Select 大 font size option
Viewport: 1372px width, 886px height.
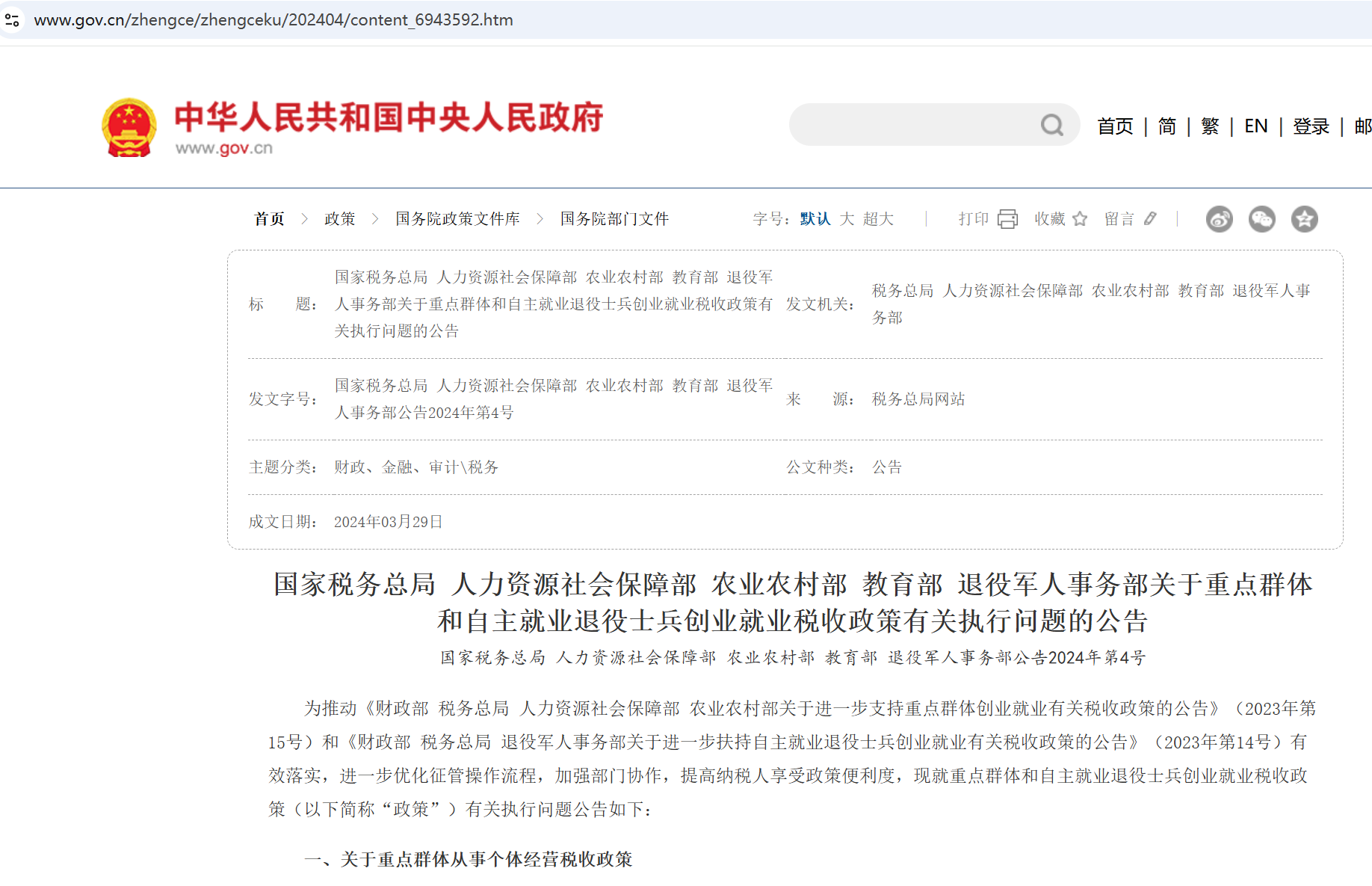[x=847, y=218]
